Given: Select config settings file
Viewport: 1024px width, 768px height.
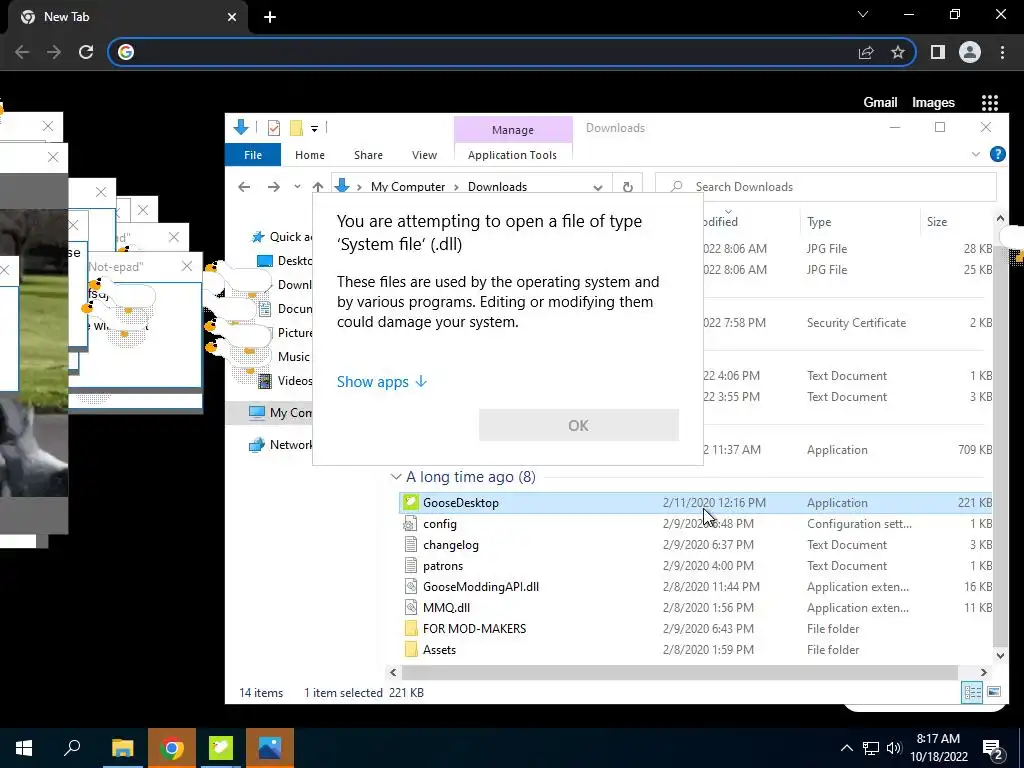Looking at the screenshot, I should click(x=696, y=524).
